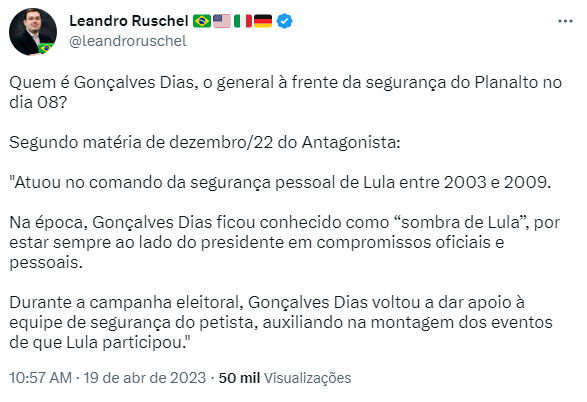Select the opening question about Gonçalves Dias
This screenshot has height=402, width=587.
tap(285, 92)
